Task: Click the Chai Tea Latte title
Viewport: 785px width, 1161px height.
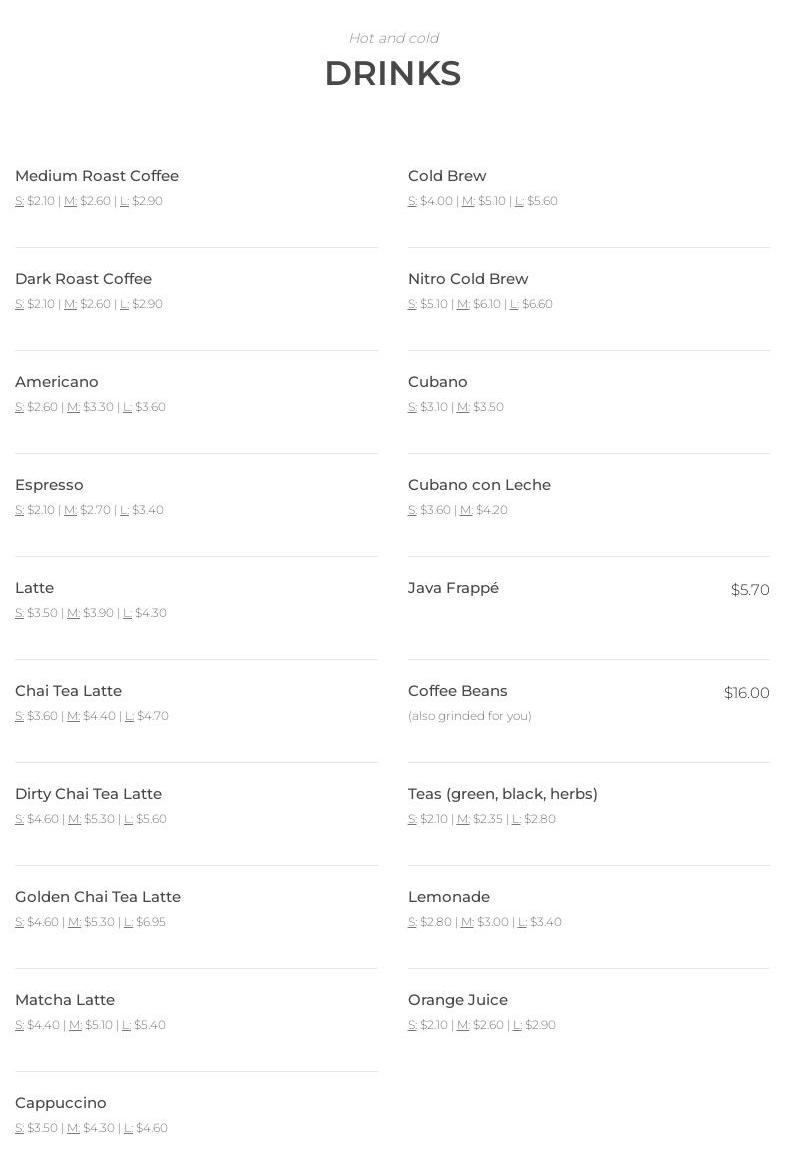Action: 68,691
